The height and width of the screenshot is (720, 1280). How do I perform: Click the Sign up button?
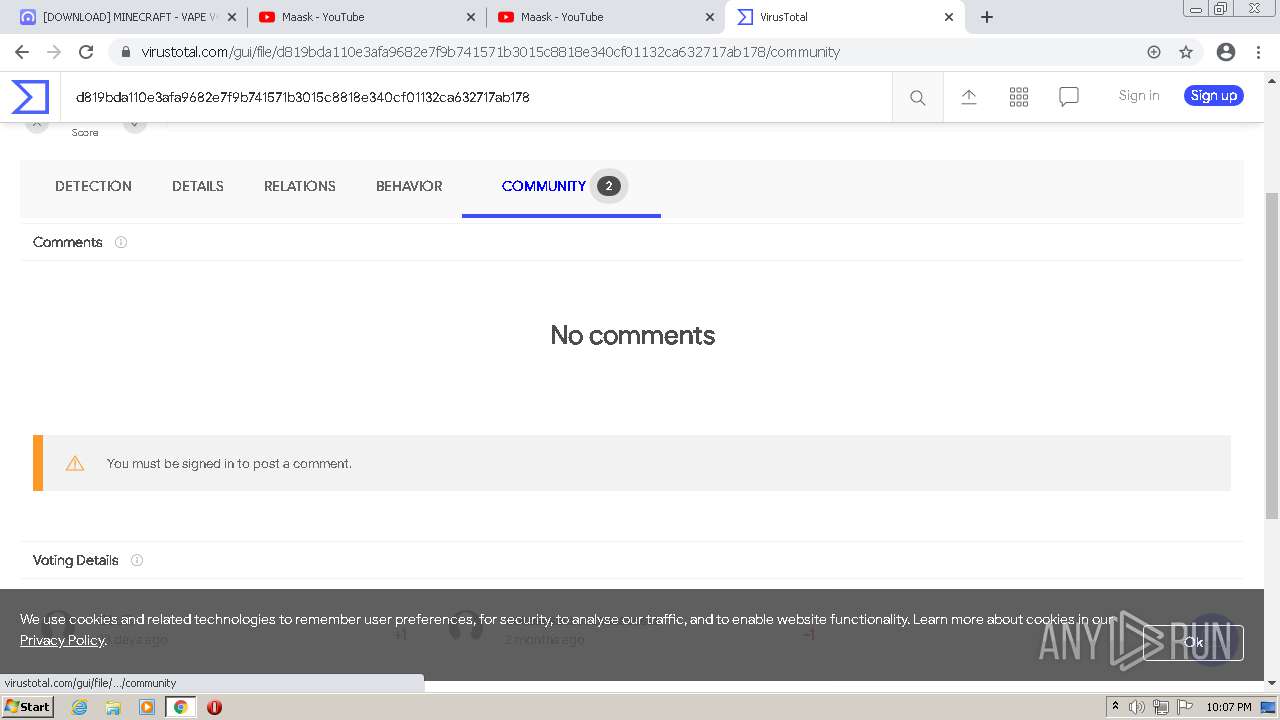point(1214,95)
